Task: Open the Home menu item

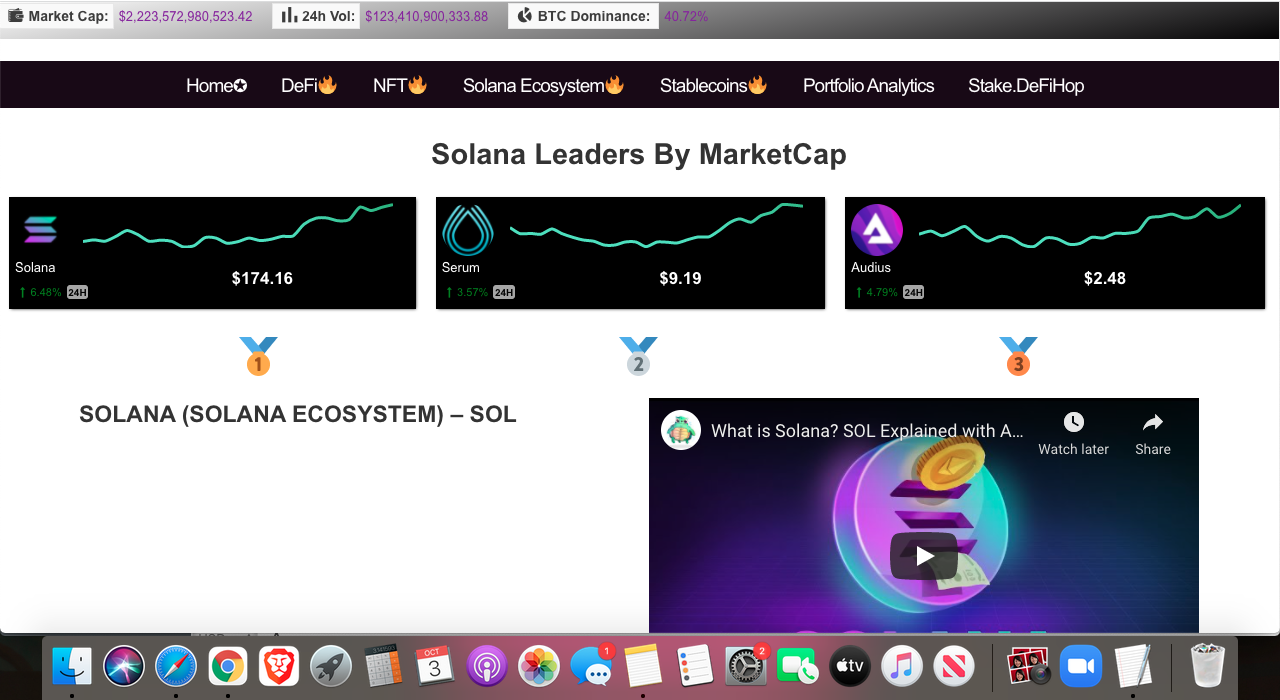Action: click(x=216, y=85)
